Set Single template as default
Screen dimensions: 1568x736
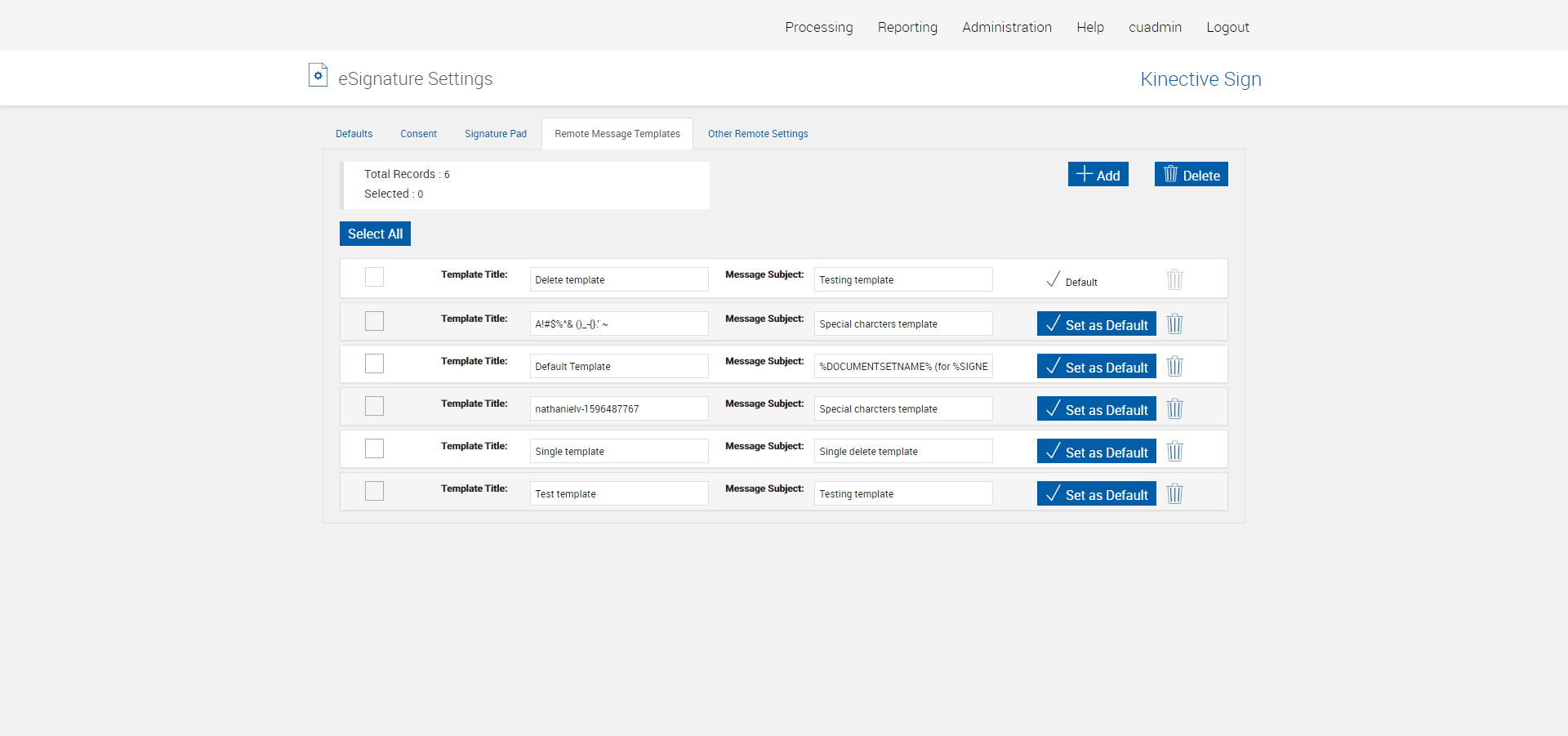coord(1096,451)
